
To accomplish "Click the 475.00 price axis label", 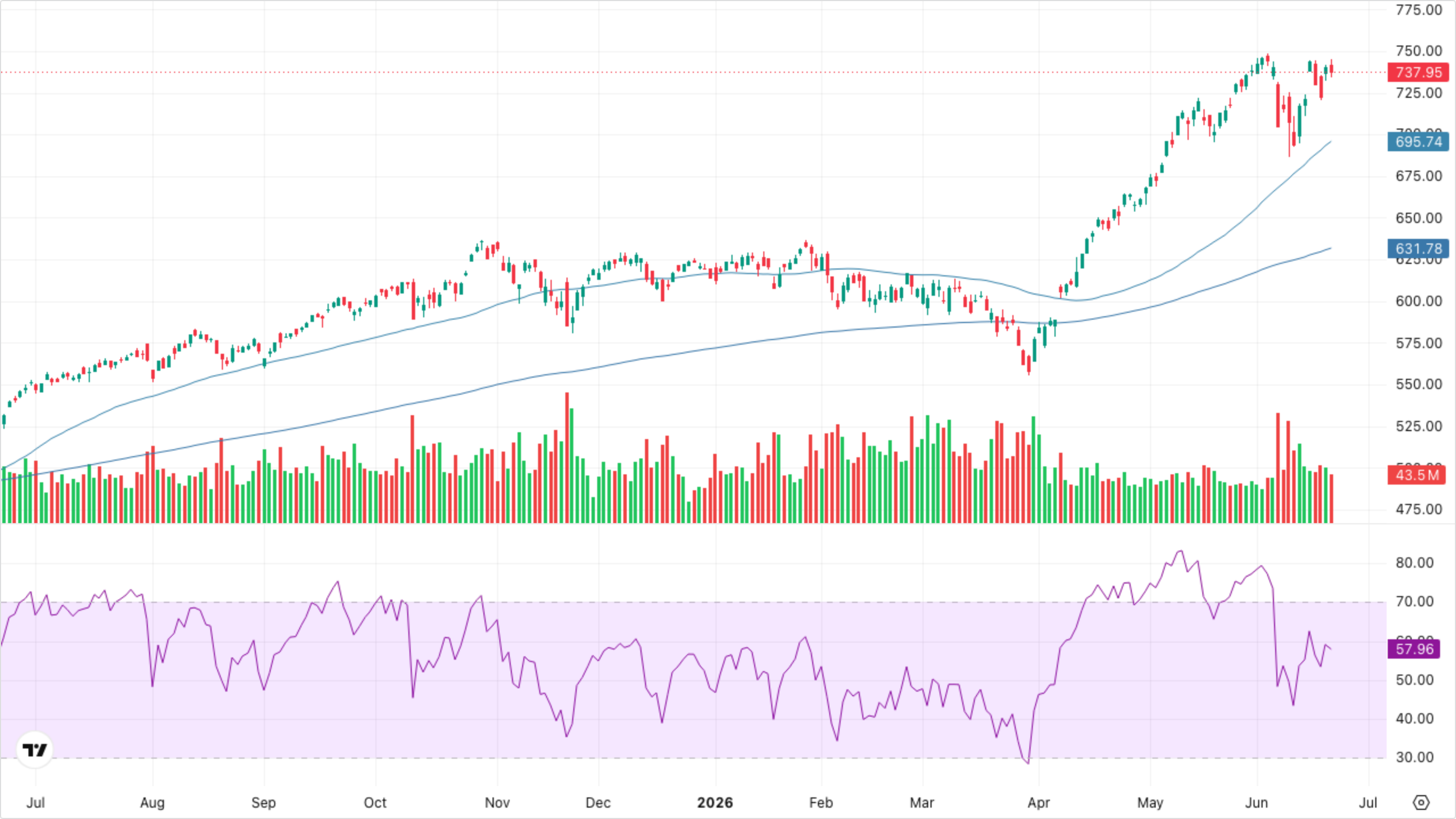I will [x=1418, y=510].
